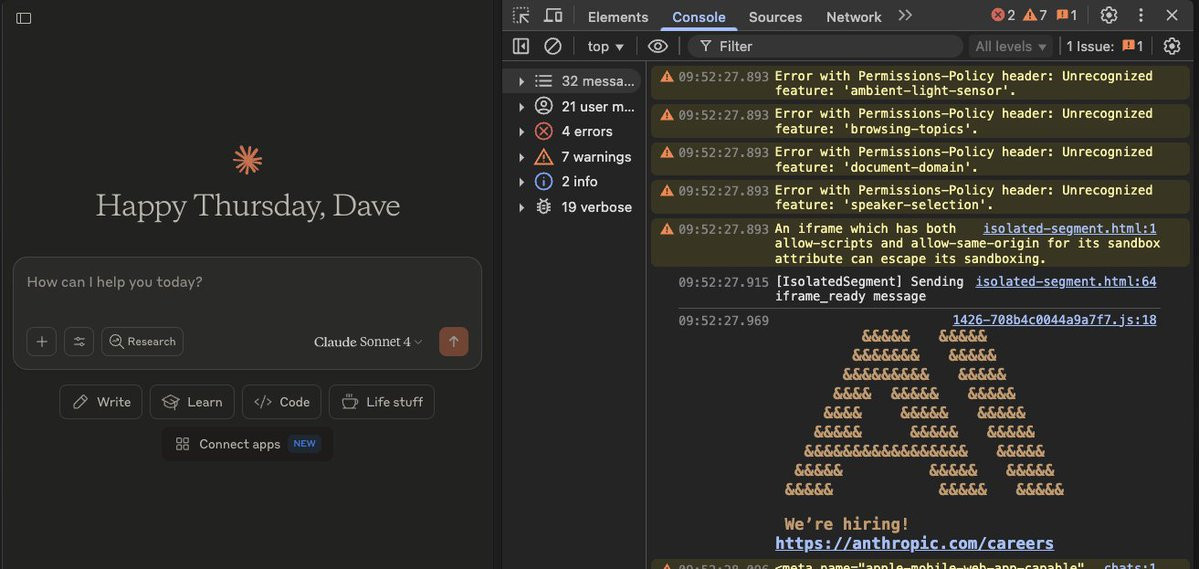Select the warnings triangle icon in sidebar
This screenshot has width=1199, height=569.
544,157
